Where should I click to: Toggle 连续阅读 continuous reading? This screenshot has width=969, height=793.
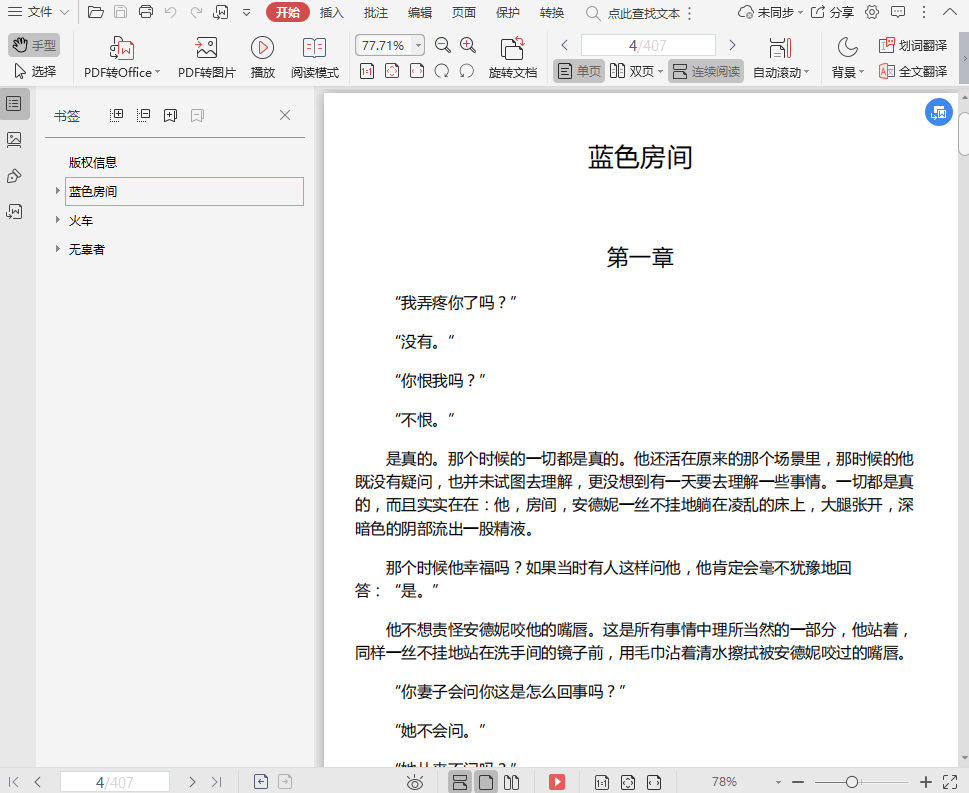pyautogui.click(x=706, y=71)
